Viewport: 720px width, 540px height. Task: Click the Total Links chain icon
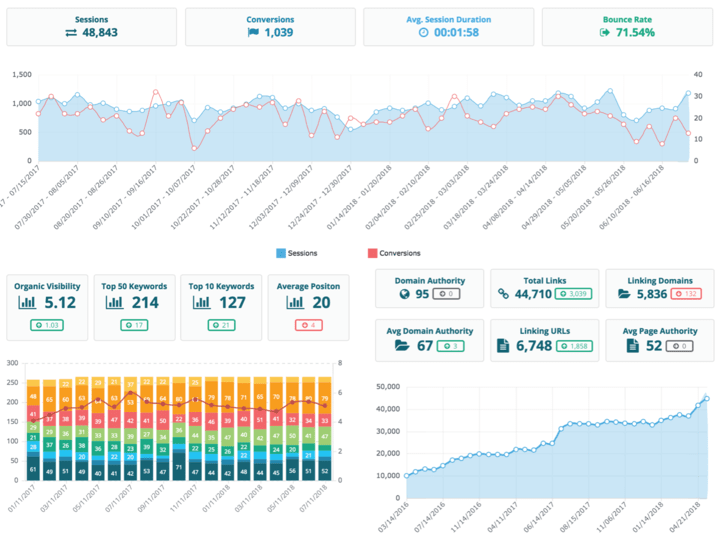click(505, 295)
